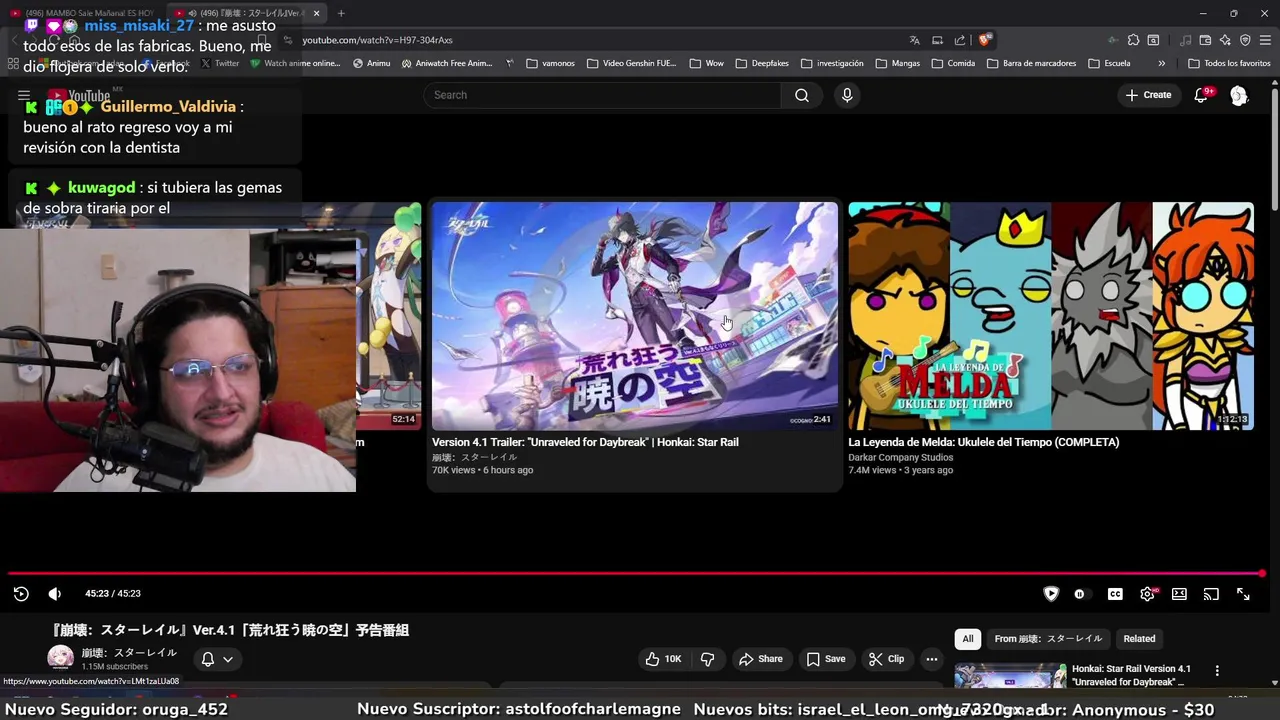Open Unraveled for Daybreak endscreen thumbnail

tap(635, 316)
